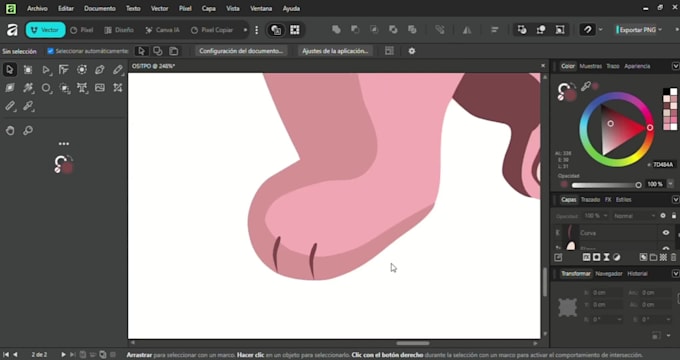Expand Capas panel options menu

coord(675,200)
